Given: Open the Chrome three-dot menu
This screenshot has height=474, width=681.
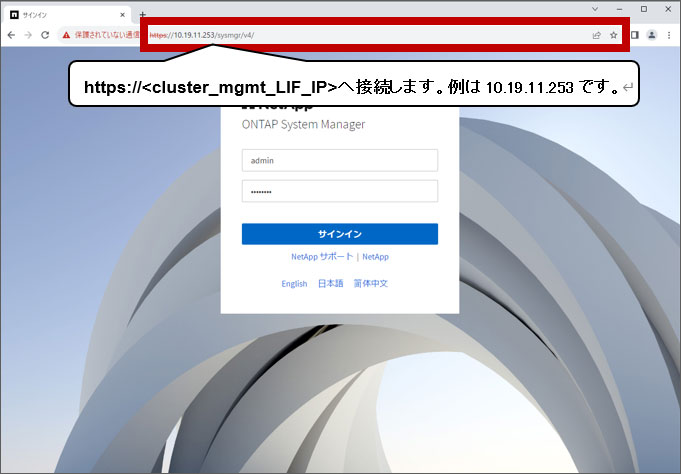Looking at the screenshot, I should point(669,35).
